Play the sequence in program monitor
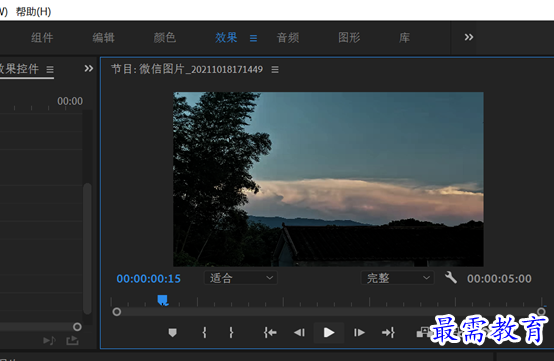 (329, 332)
